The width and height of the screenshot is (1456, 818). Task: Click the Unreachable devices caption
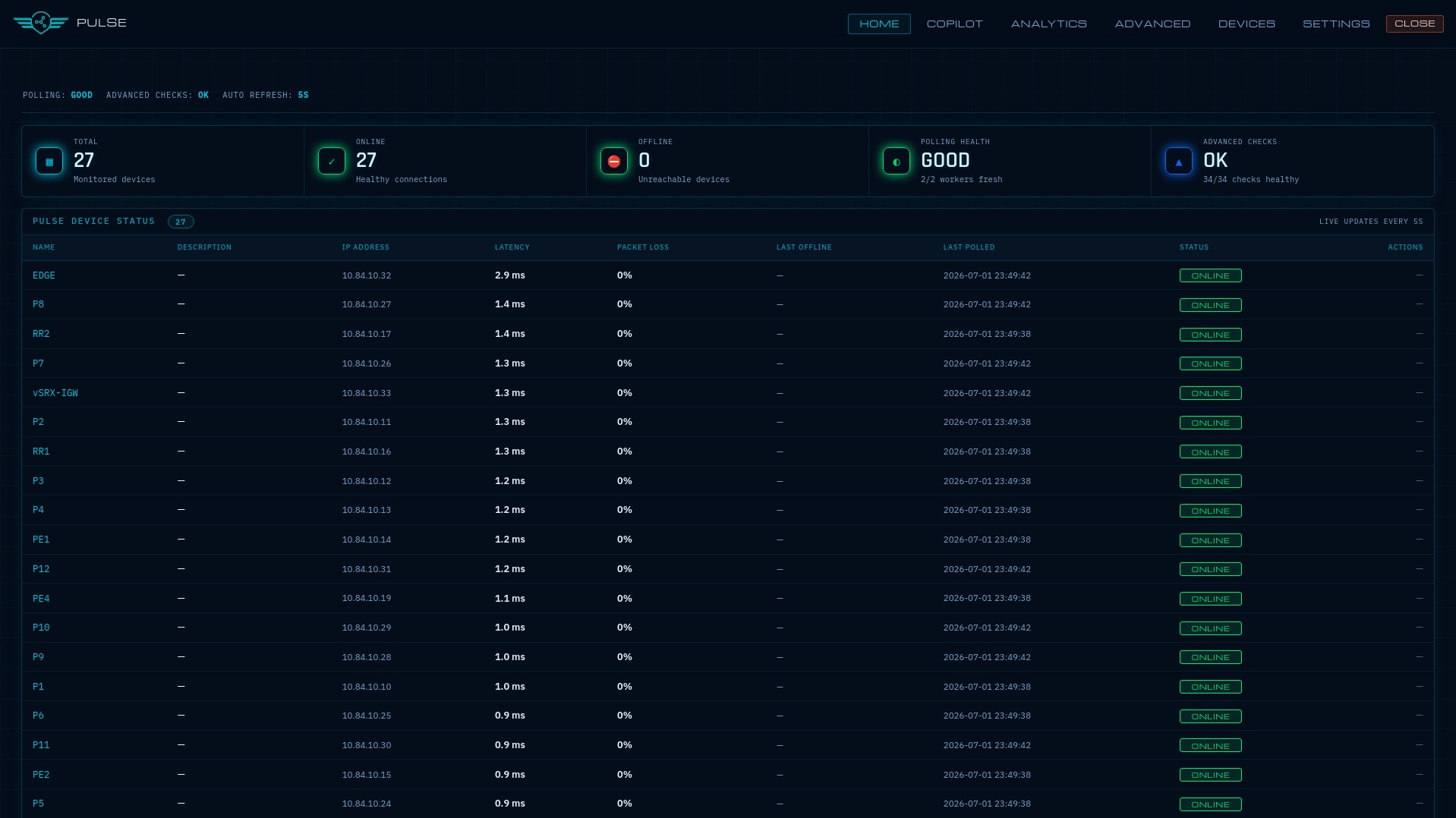[684, 180]
